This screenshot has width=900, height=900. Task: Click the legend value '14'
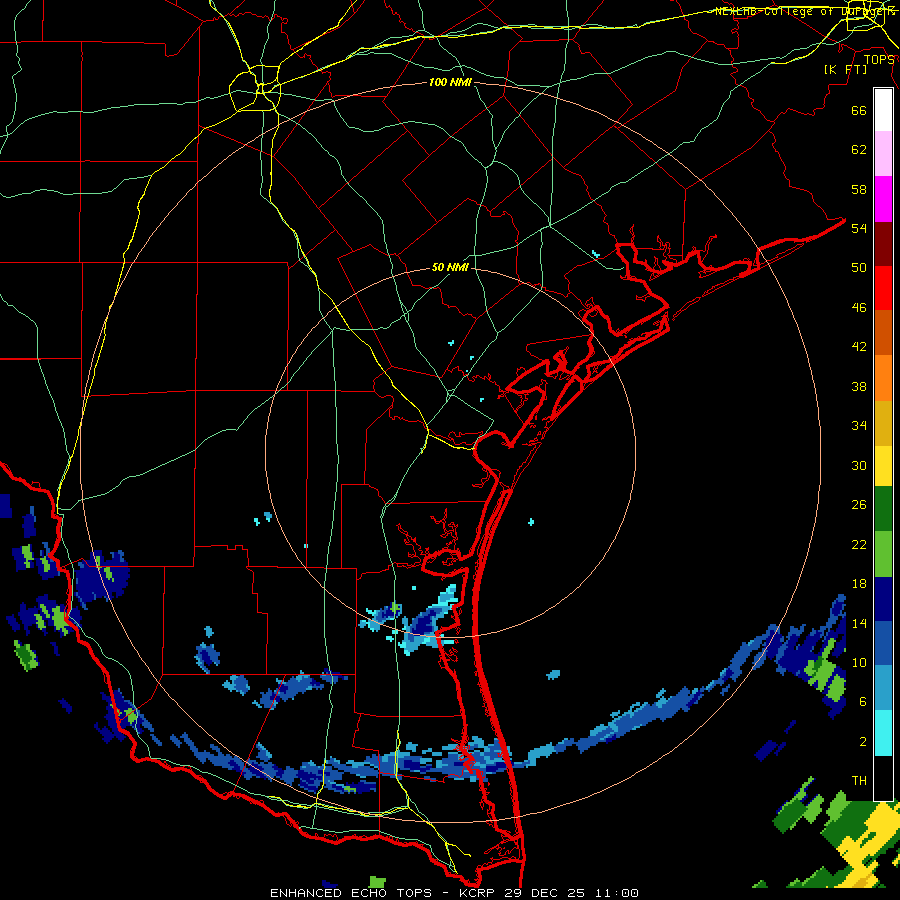(859, 623)
